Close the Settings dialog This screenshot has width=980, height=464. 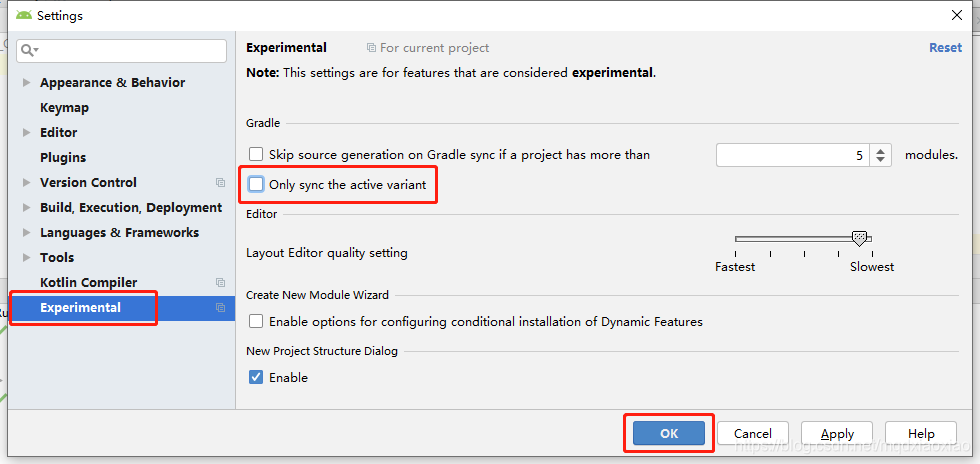point(957,16)
